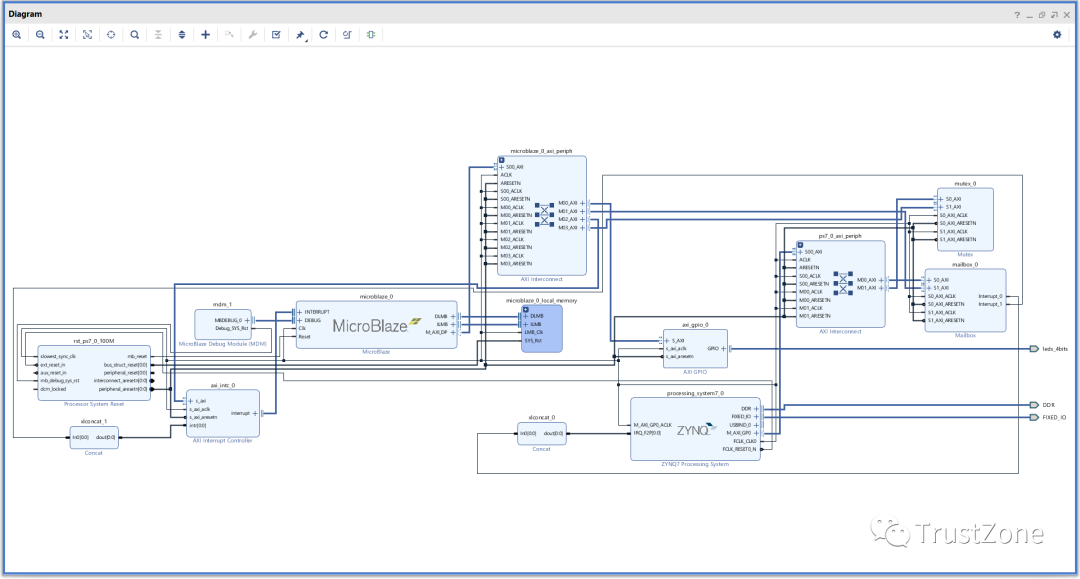Click the Auto-fit Selection crosshair icon
The image size is (1080, 579).
(x=111, y=34)
